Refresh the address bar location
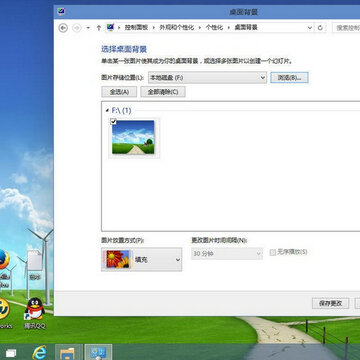This screenshot has width=360, height=360. point(320,28)
